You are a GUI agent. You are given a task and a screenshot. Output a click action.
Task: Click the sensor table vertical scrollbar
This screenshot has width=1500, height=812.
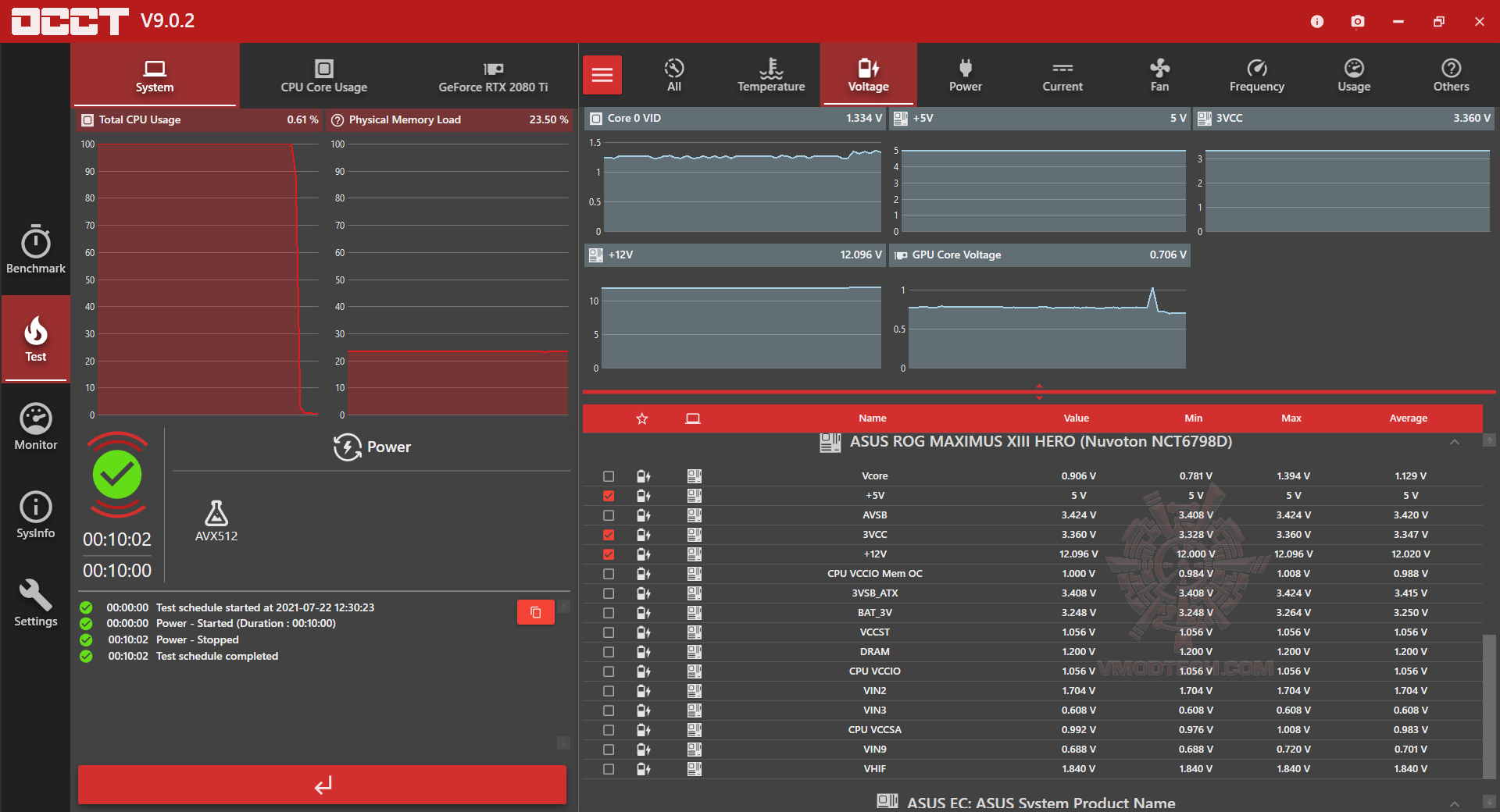pyautogui.click(x=1490, y=707)
